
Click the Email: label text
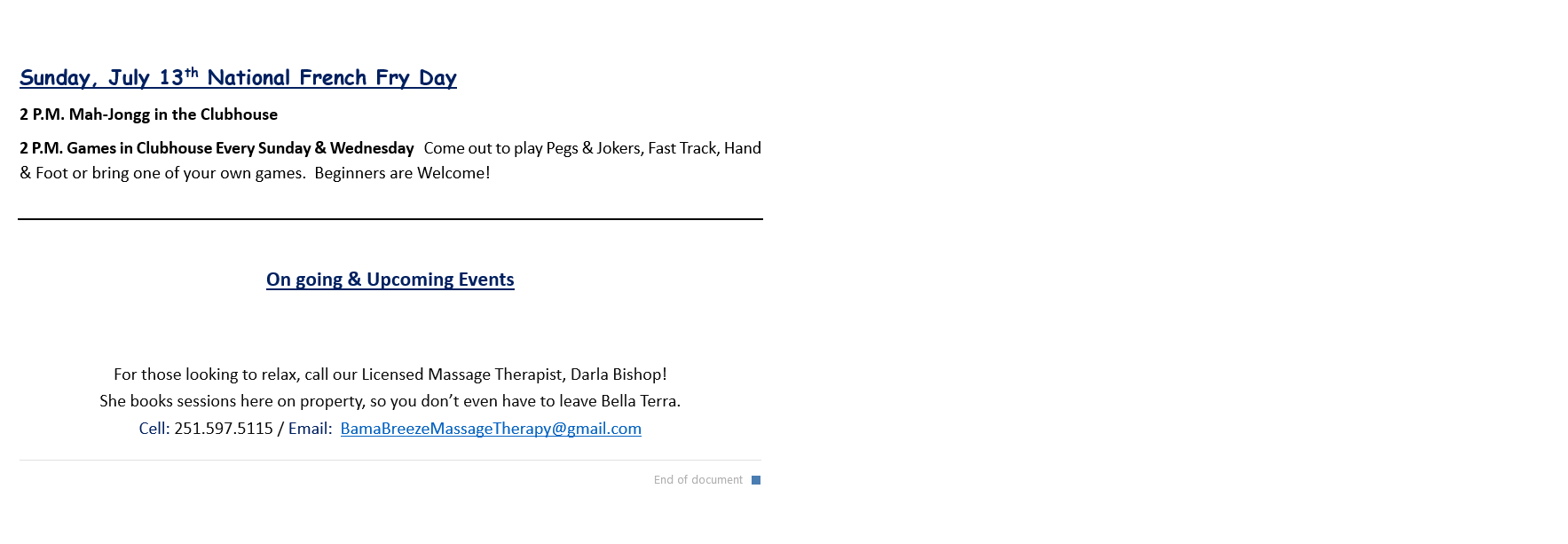[x=311, y=429]
